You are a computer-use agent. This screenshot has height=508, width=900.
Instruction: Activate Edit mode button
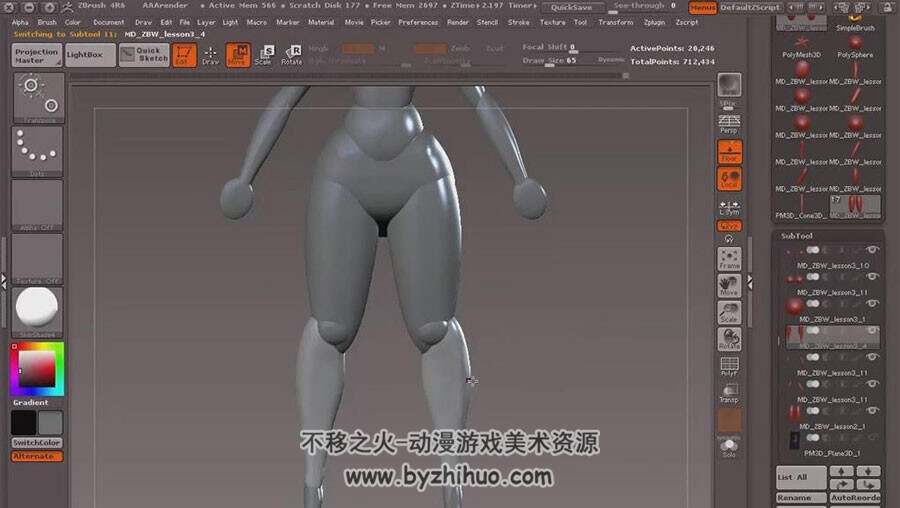coord(184,55)
